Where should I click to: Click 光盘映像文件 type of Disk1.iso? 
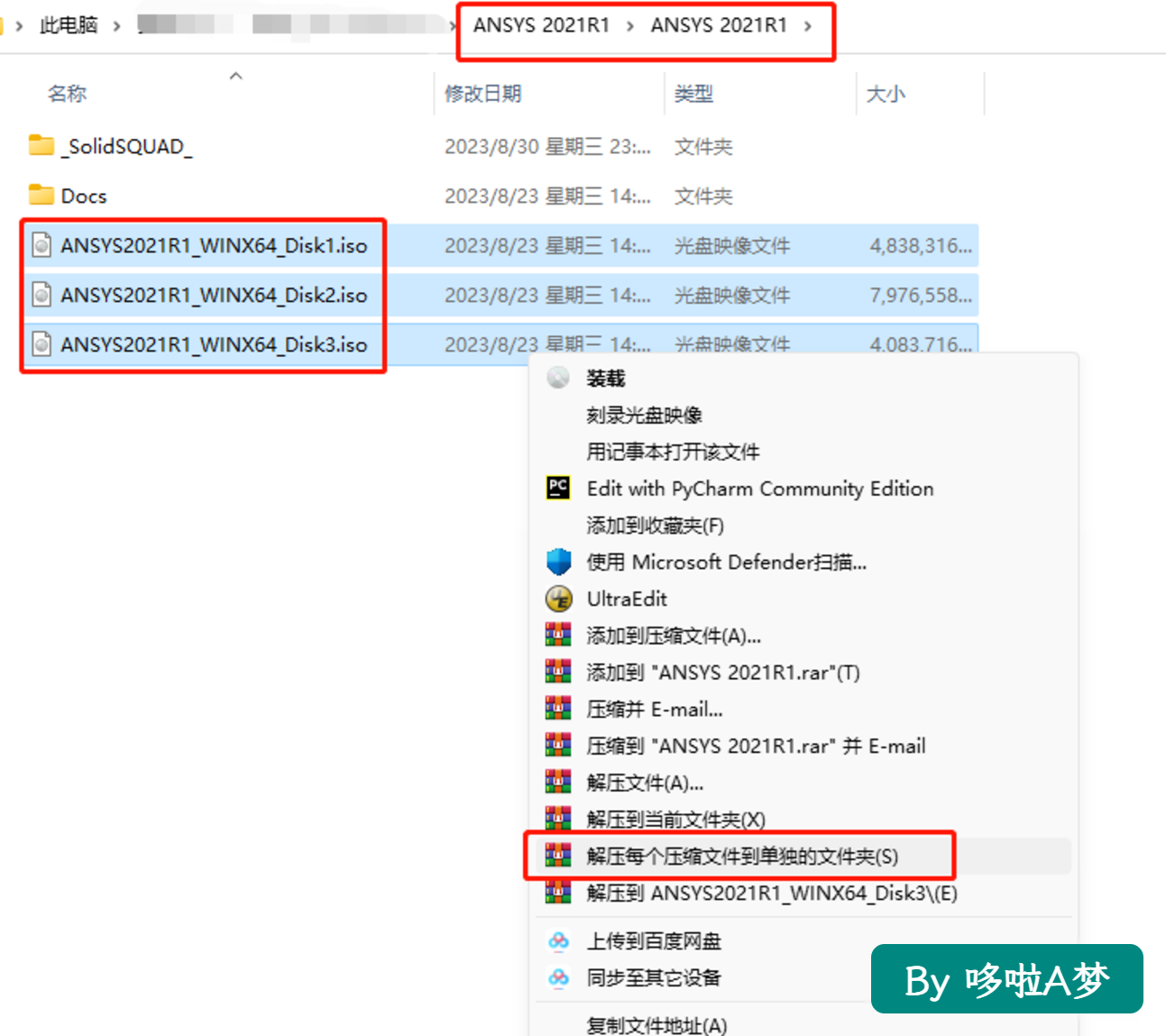point(732,245)
